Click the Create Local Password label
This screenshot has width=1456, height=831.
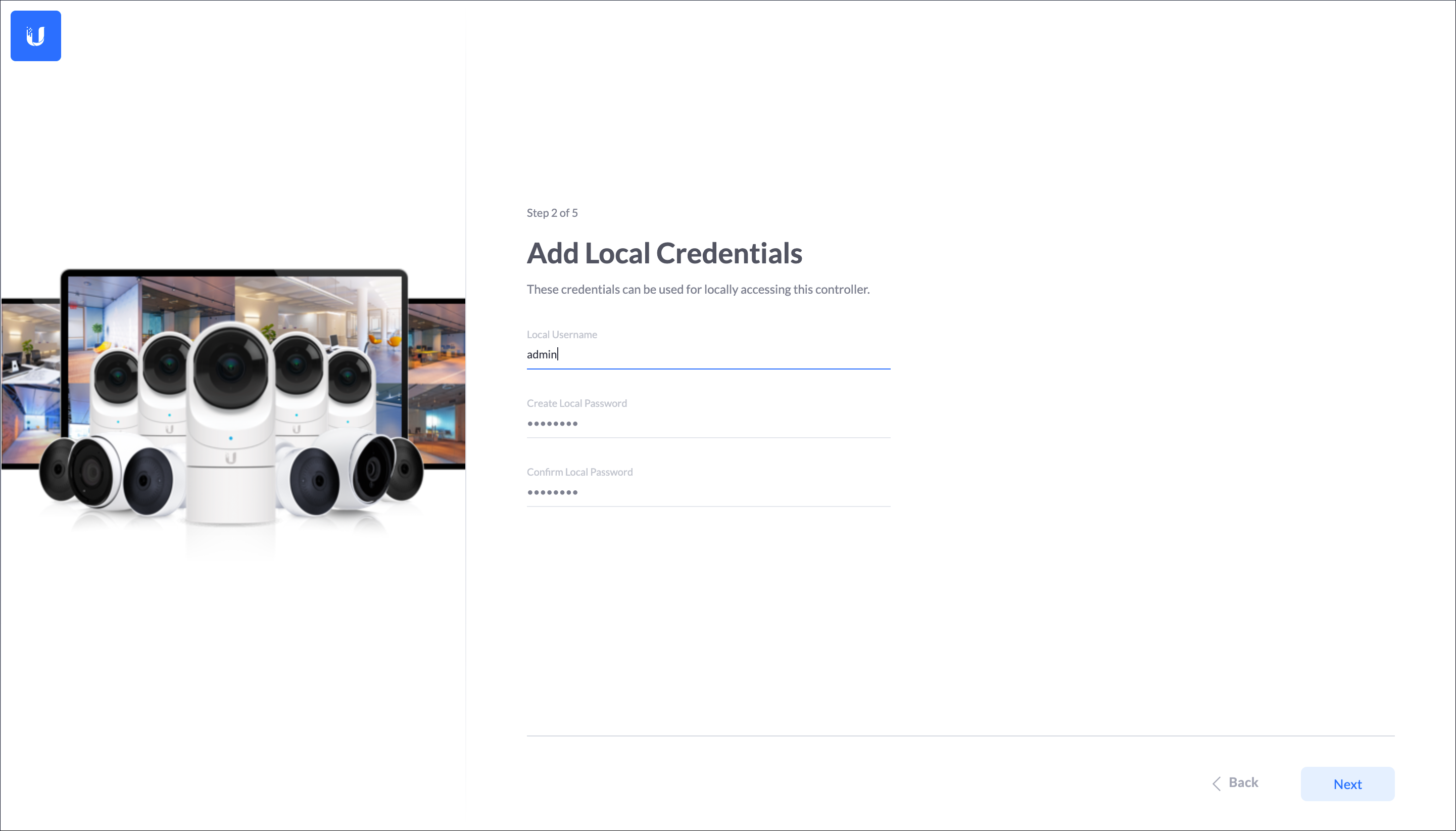click(576, 403)
